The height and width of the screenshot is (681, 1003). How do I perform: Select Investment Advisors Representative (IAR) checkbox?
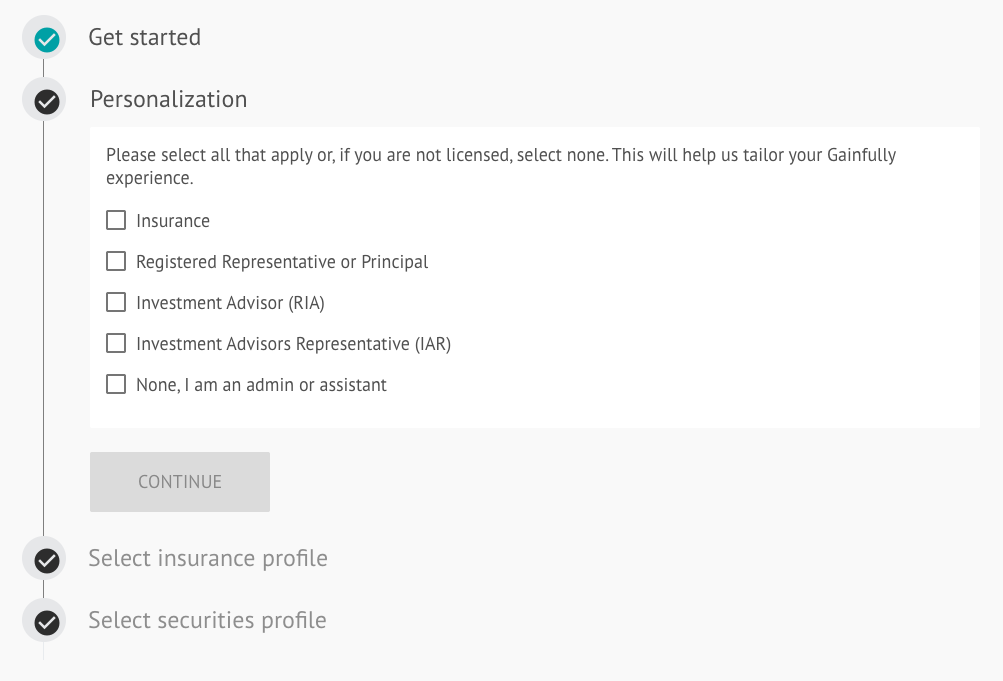coord(116,343)
